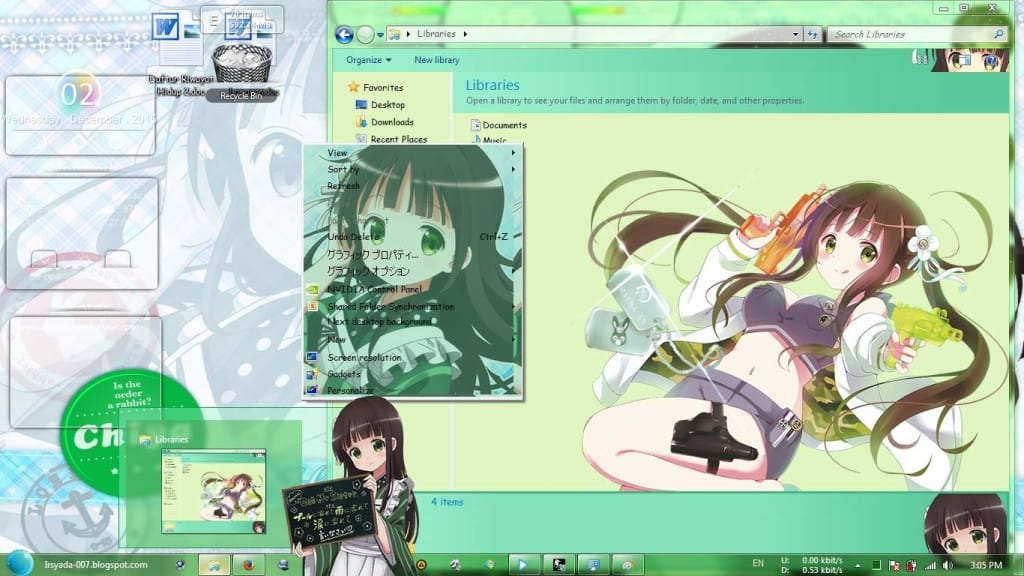Refresh the search with the refresh arrow
1024x576 pixels.
pos(813,33)
